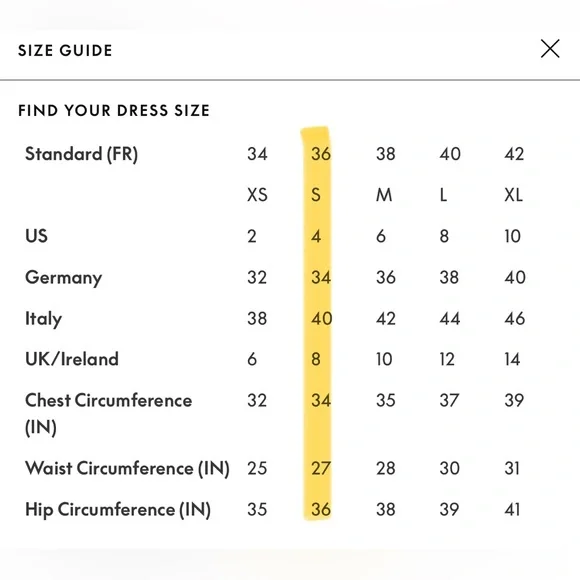Select the highlighted S size label

(x=316, y=195)
